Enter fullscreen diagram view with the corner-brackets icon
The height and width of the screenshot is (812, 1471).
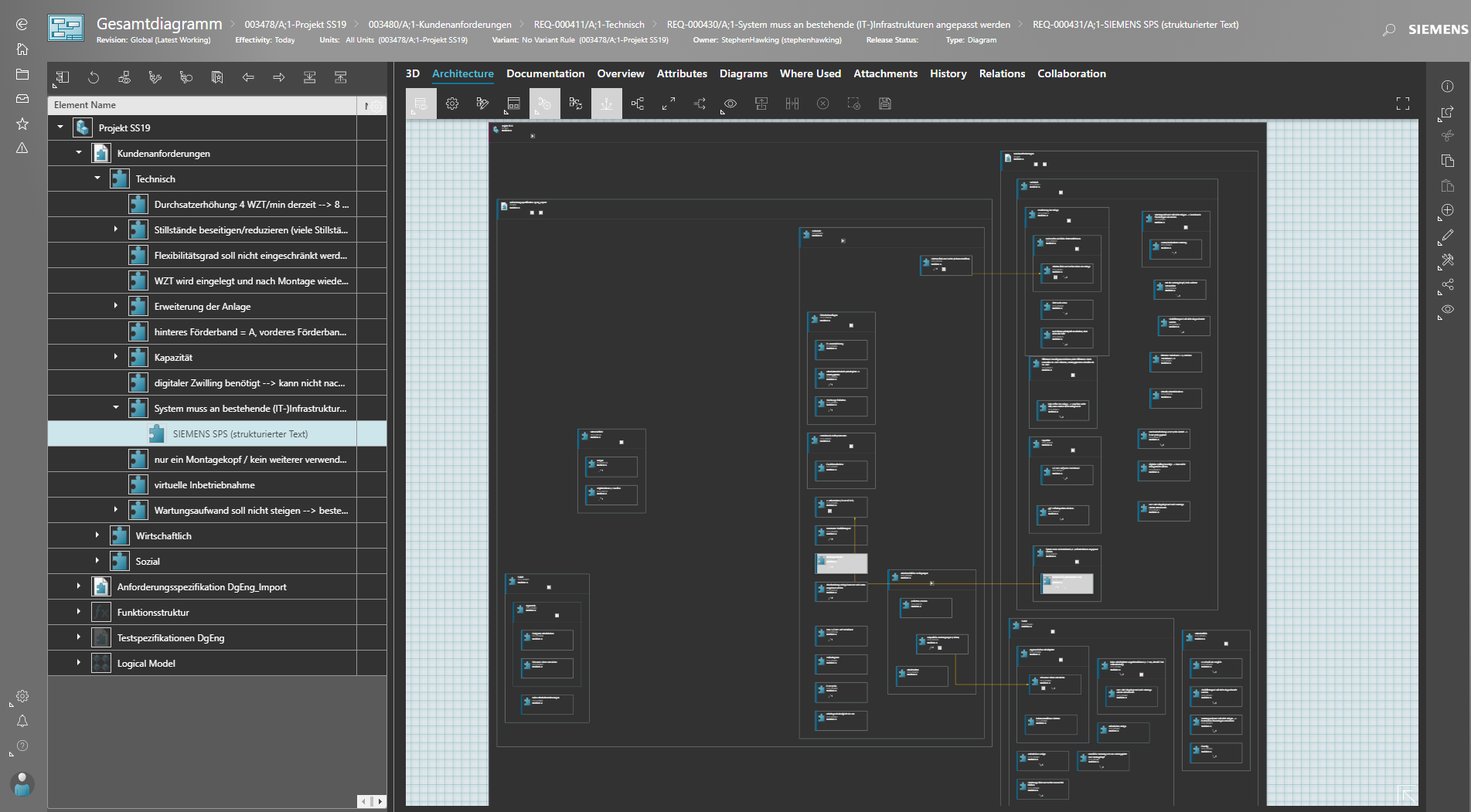click(x=1403, y=104)
